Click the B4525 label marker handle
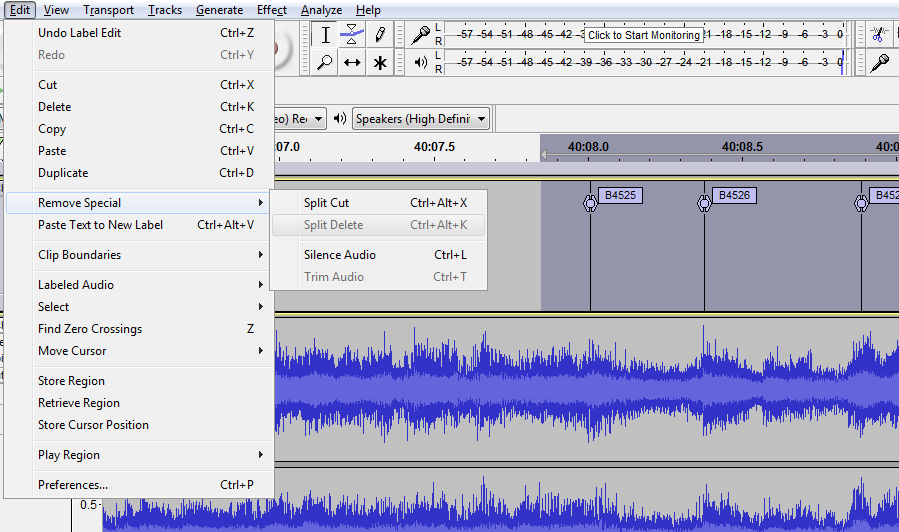 [x=590, y=203]
